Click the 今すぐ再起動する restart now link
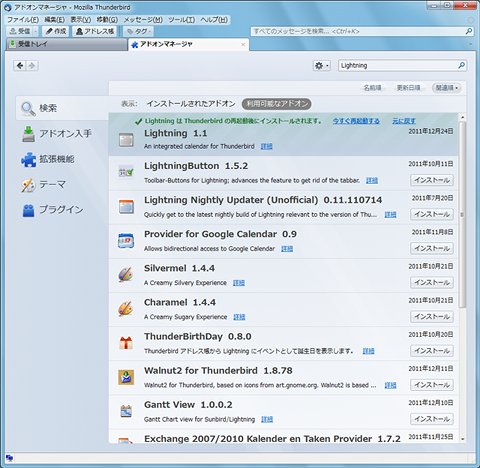Viewport: 480px width, 468px height. click(356, 121)
